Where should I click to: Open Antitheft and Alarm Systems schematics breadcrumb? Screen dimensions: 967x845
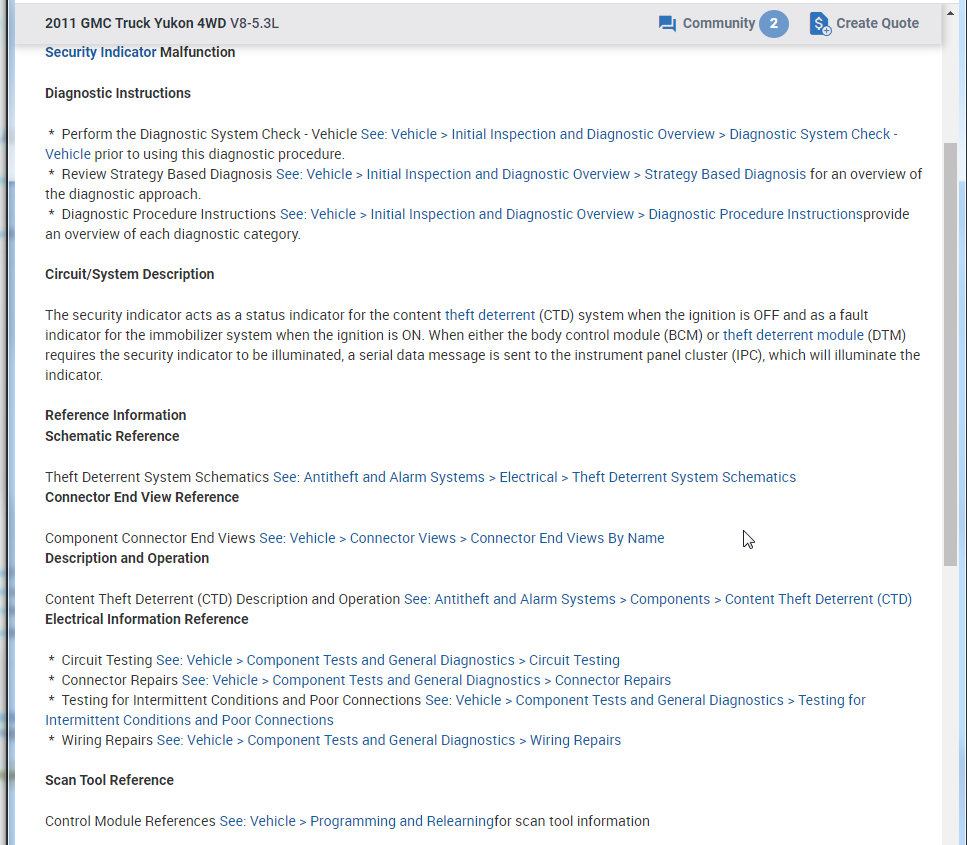tap(394, 477)
